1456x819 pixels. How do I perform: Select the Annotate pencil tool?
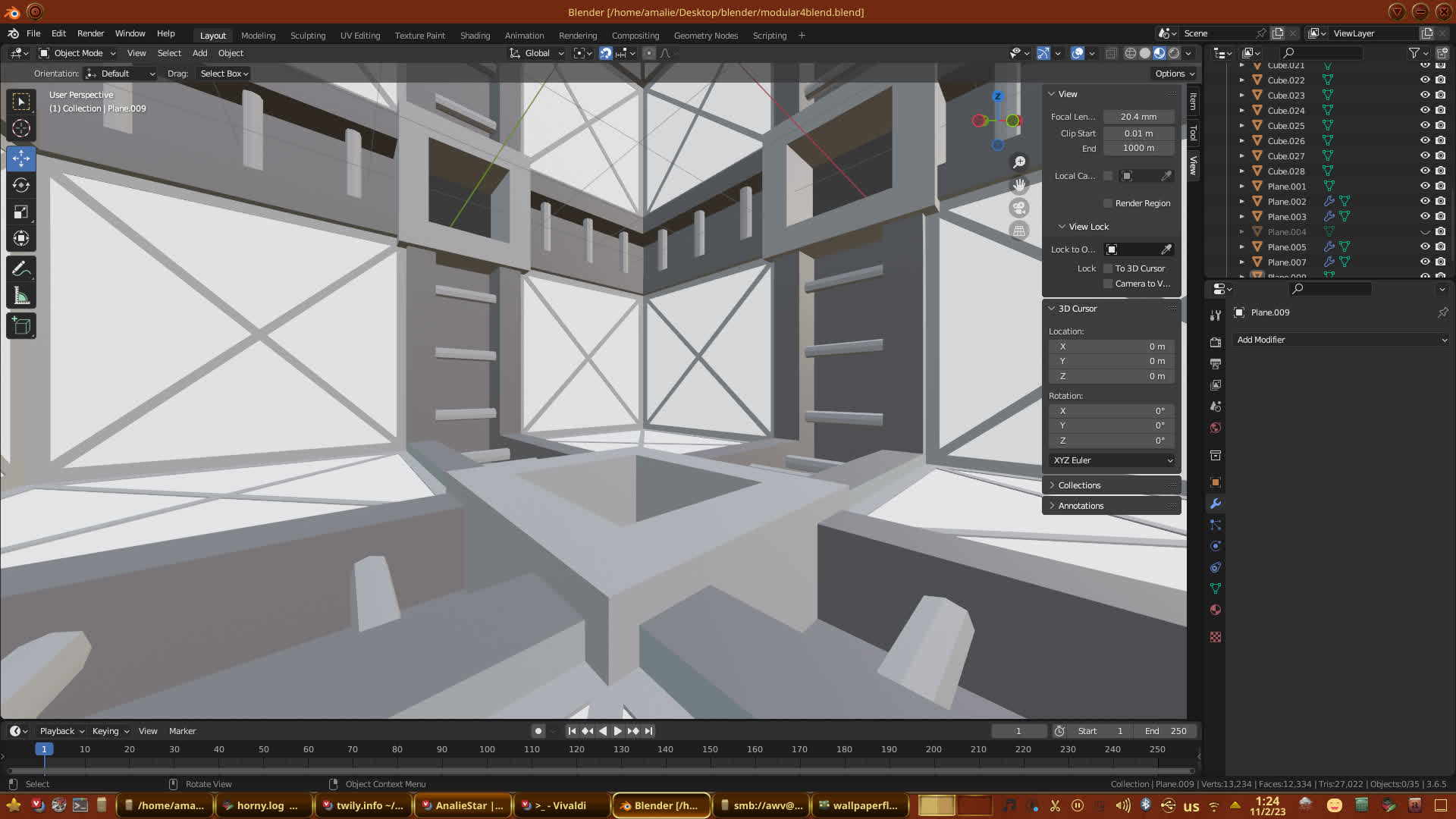click(x=21, y=269)
